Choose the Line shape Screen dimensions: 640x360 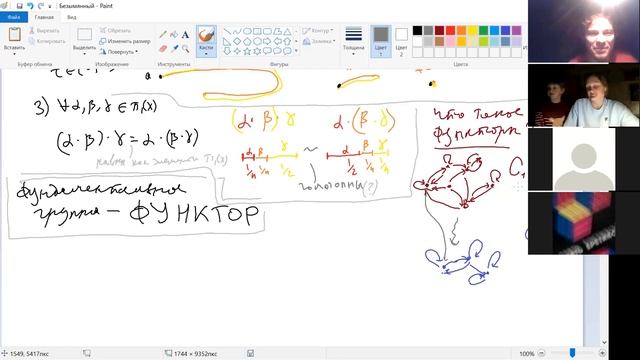pyautogui.click(x=227, y=31)
